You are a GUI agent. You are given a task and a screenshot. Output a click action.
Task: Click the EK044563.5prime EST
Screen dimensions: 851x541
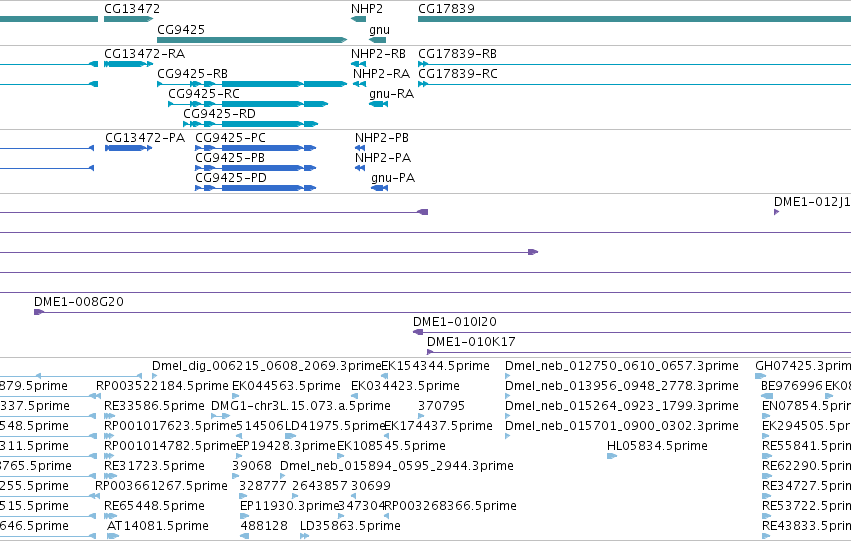tap(286, 386)
